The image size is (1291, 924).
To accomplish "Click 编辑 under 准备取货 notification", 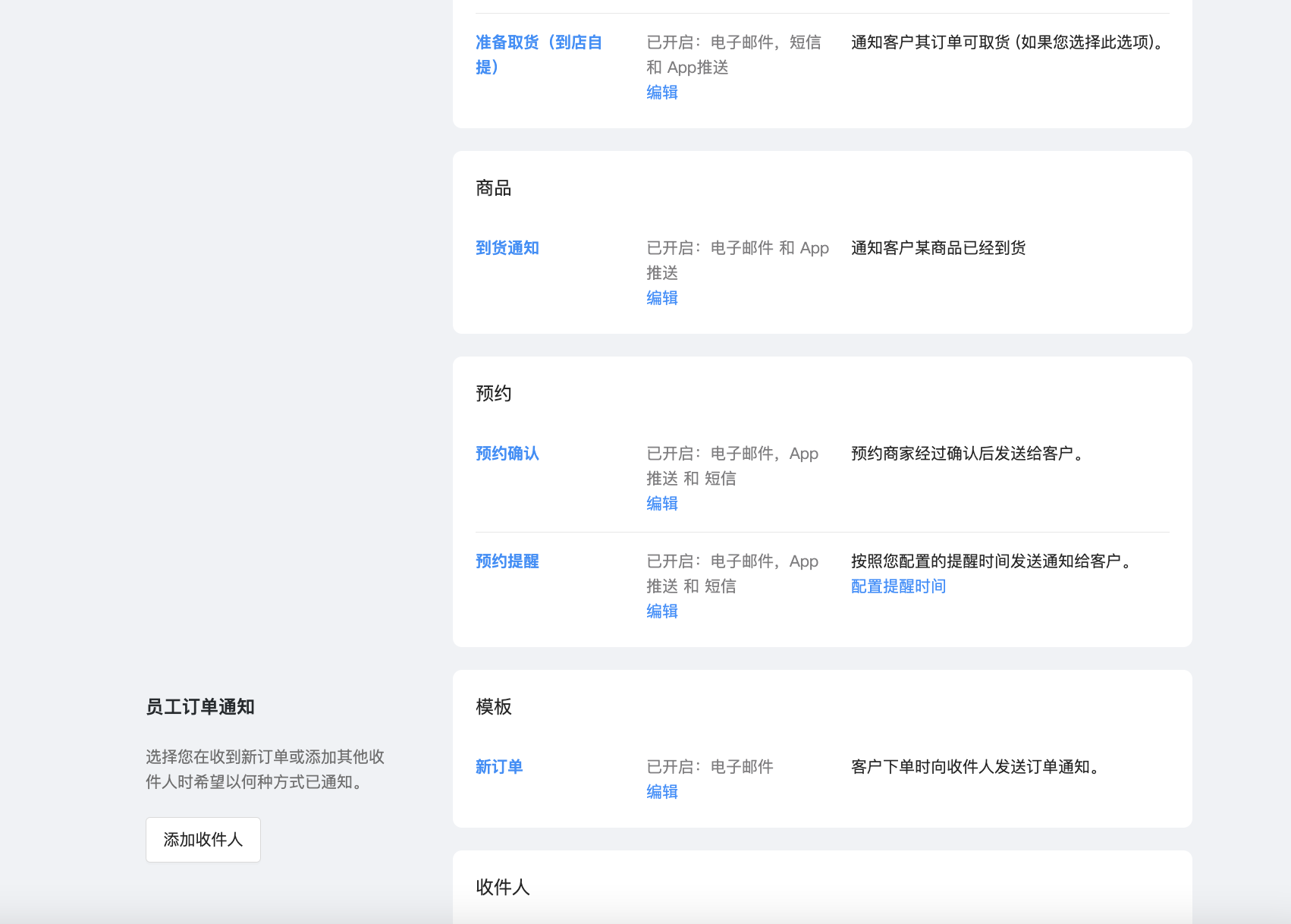I will (661, 93).
